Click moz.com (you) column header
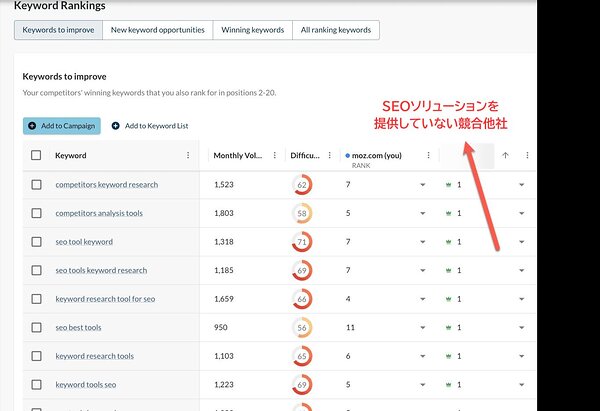 pos(377,155)
